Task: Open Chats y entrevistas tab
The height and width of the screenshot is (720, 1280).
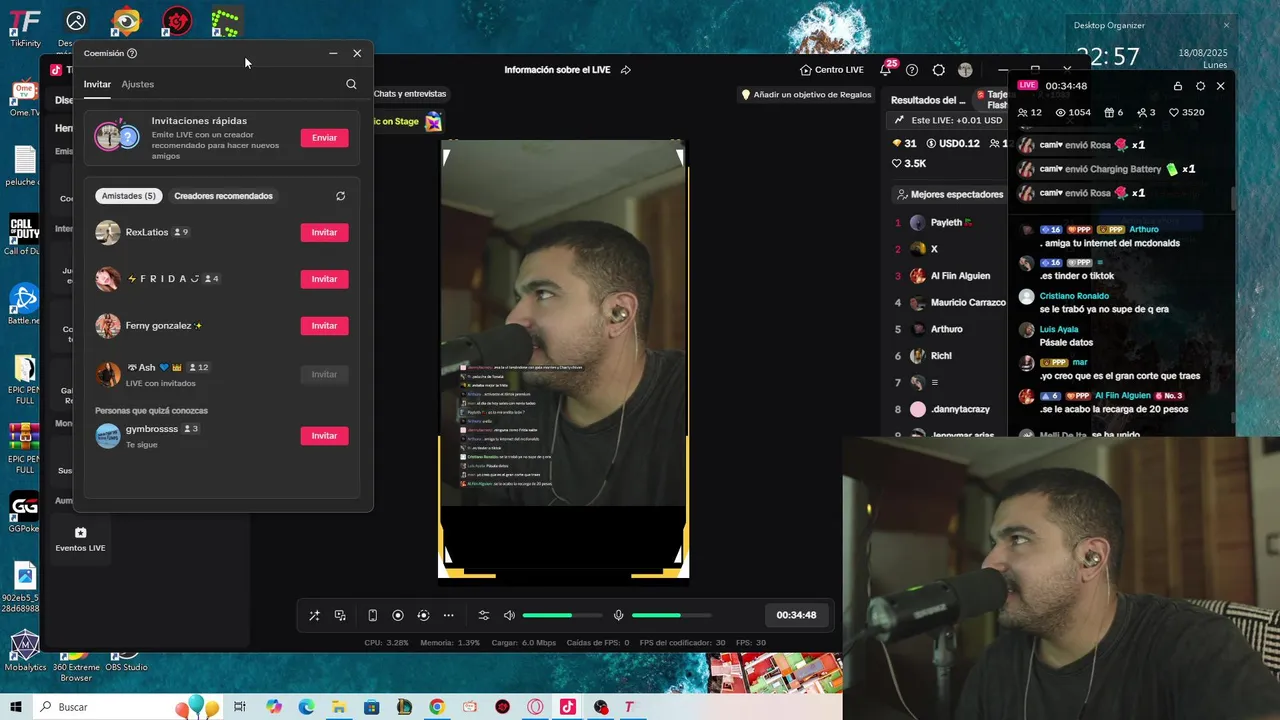Action: tap(410, 94)
